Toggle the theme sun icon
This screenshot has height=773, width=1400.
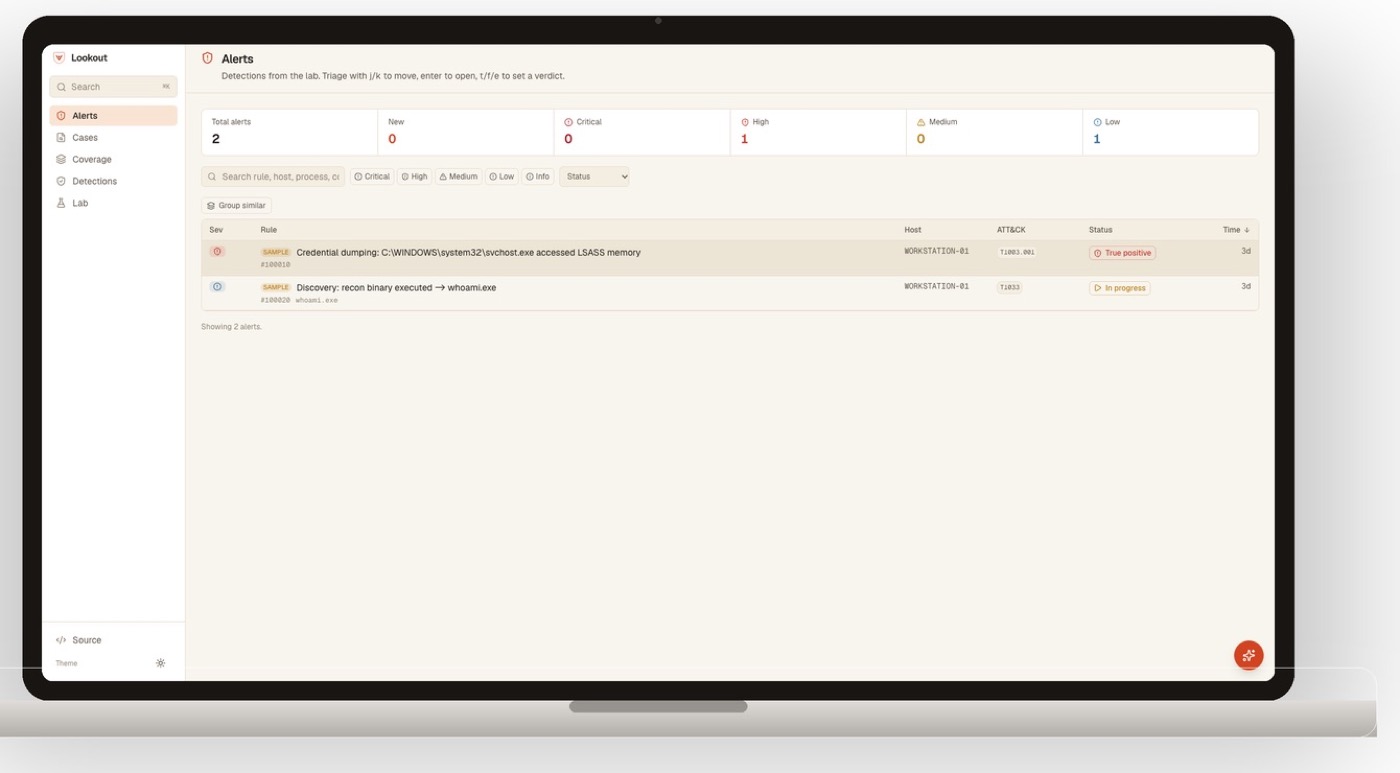tap(160, 663)
